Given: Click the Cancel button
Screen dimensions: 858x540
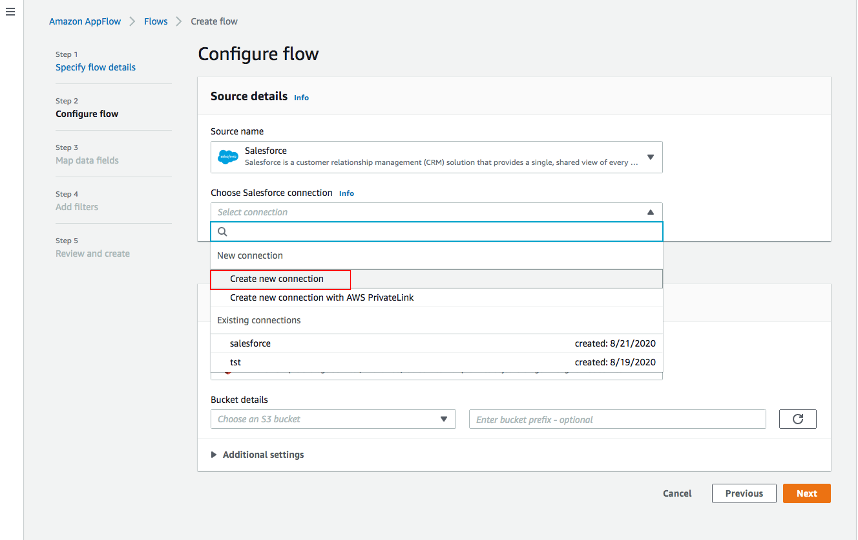Looking at the screenshot, I should tap(677, 493).
